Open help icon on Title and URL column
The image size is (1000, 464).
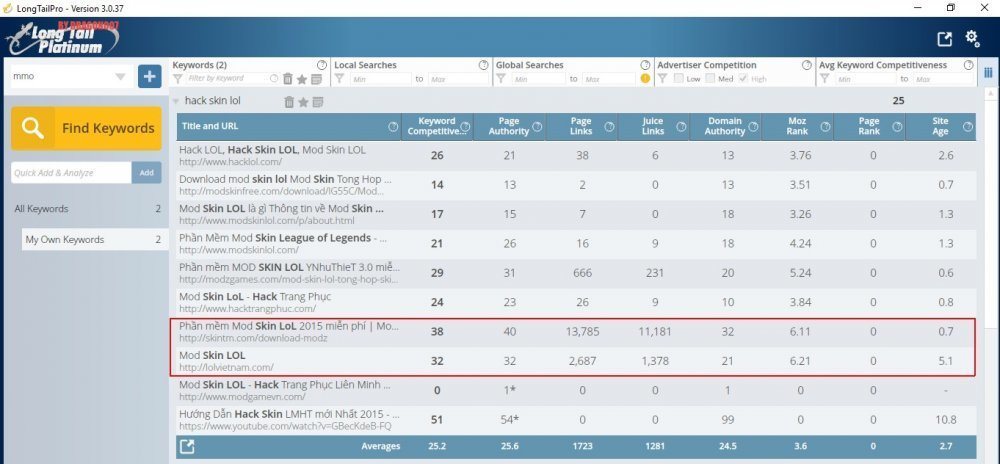click(x=393, y=127)
